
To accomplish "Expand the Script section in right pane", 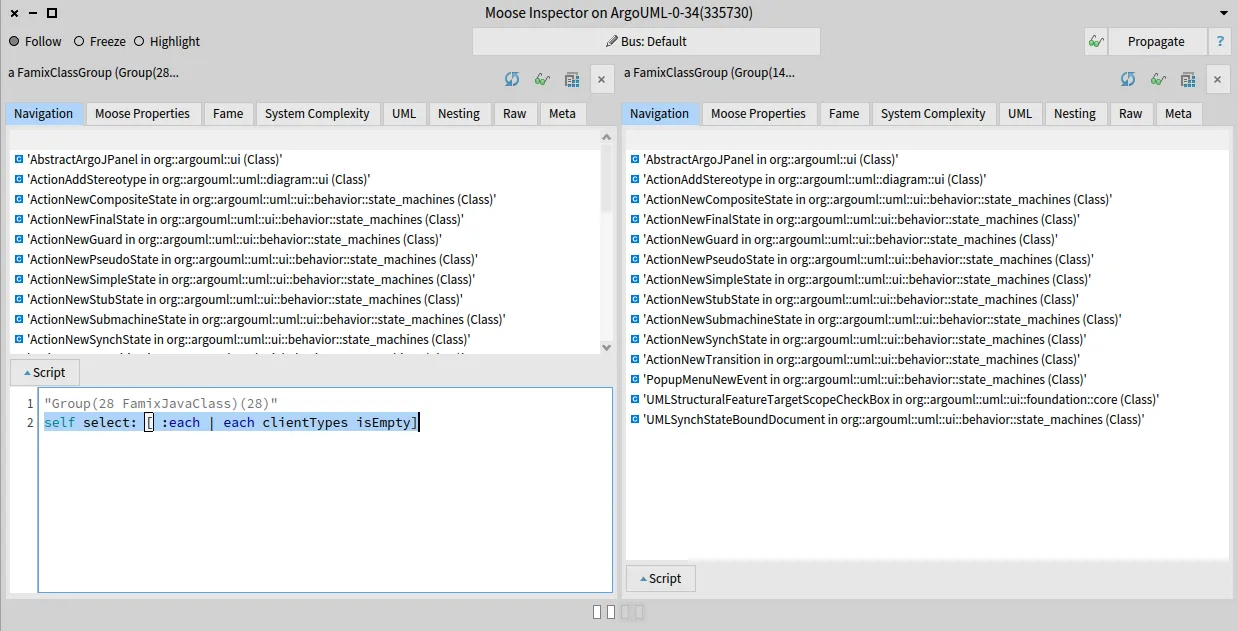I will (x=661, y=578).
